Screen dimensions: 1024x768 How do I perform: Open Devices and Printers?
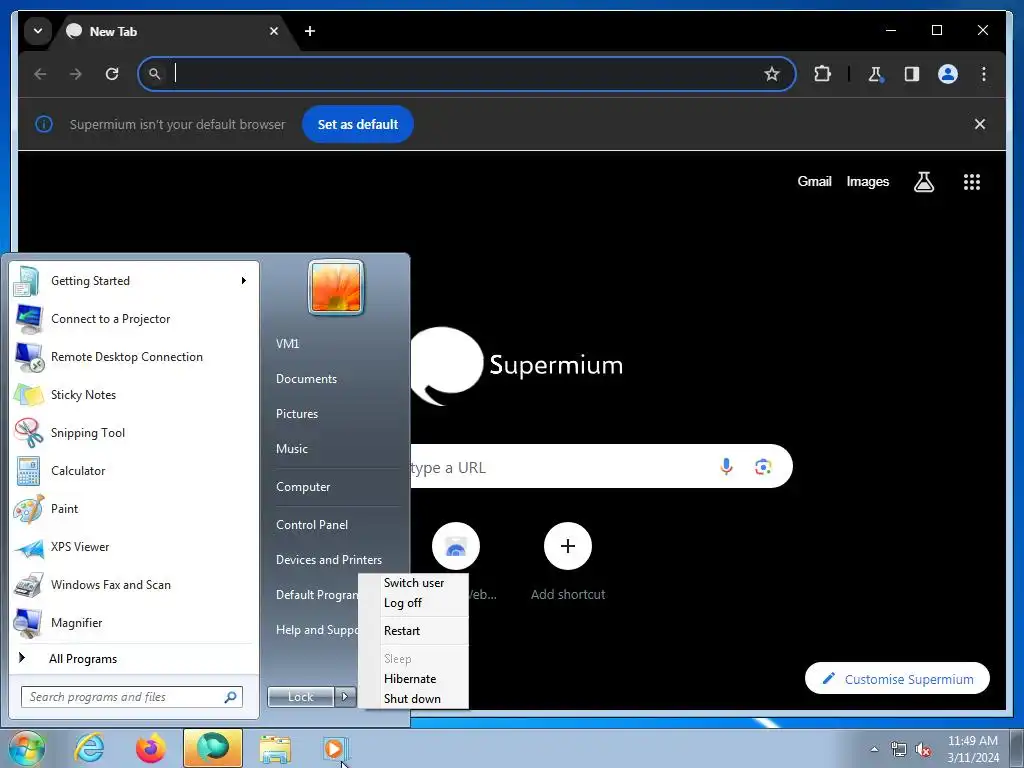[x=328, y=560]
